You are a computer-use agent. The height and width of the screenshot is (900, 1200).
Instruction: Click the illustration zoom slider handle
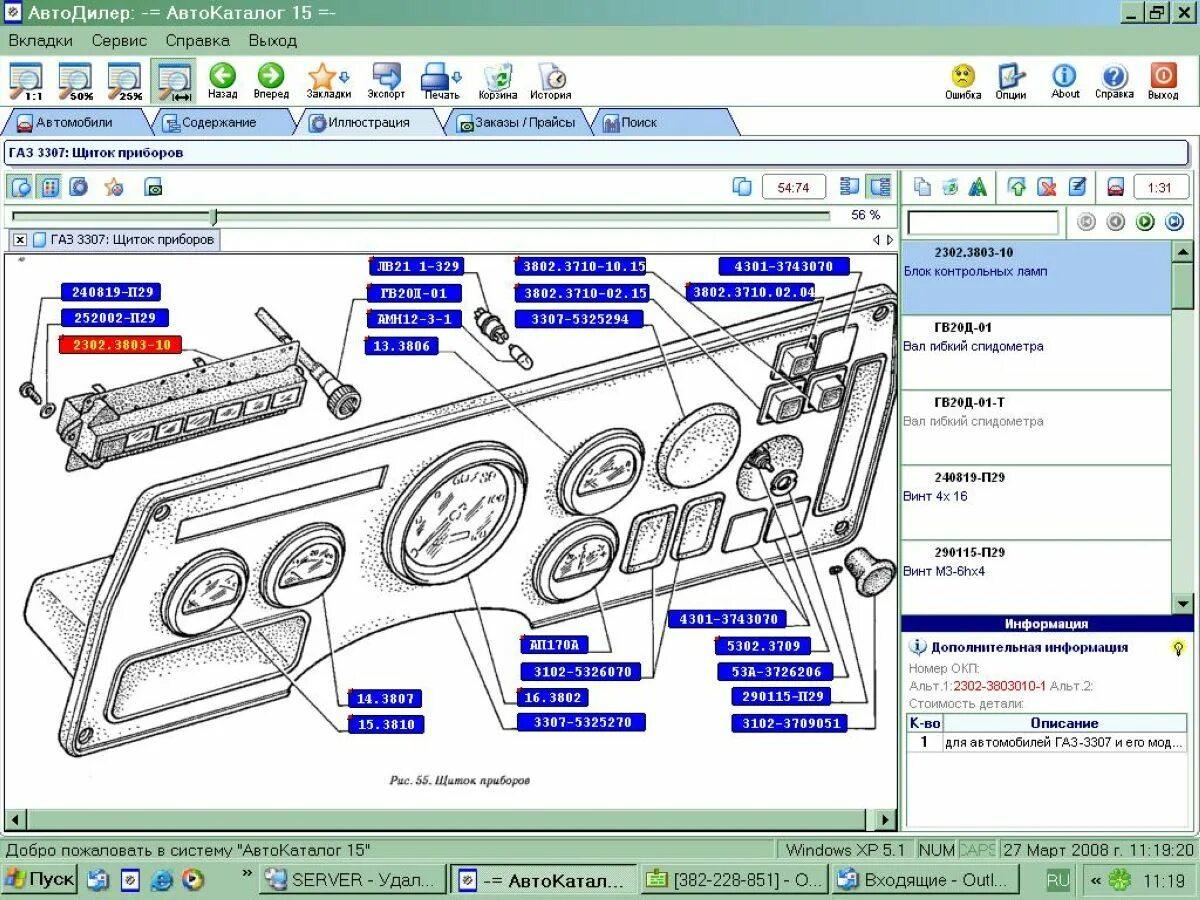coord(213,216)
